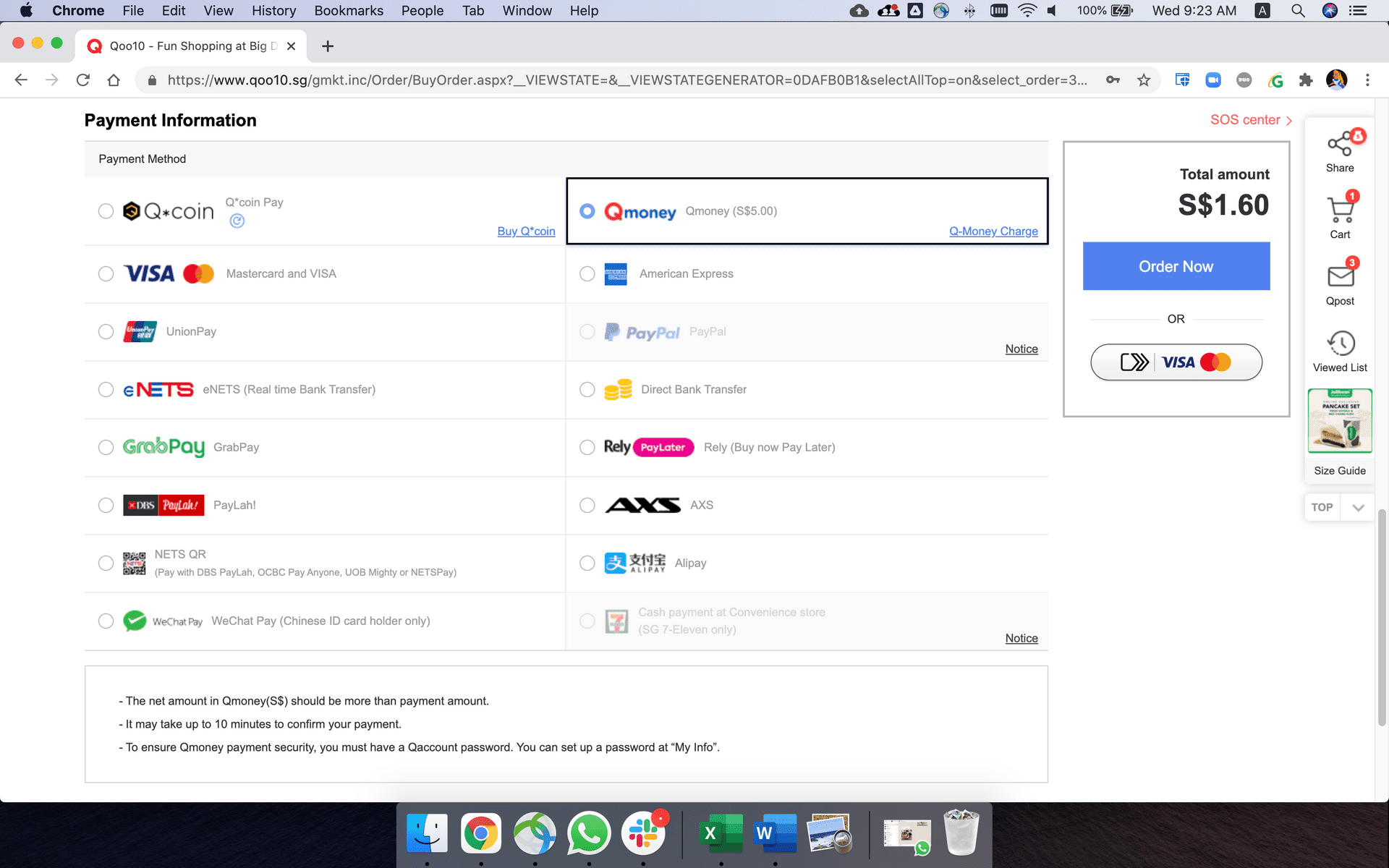Open the Size Guide link

[1340, 471]
